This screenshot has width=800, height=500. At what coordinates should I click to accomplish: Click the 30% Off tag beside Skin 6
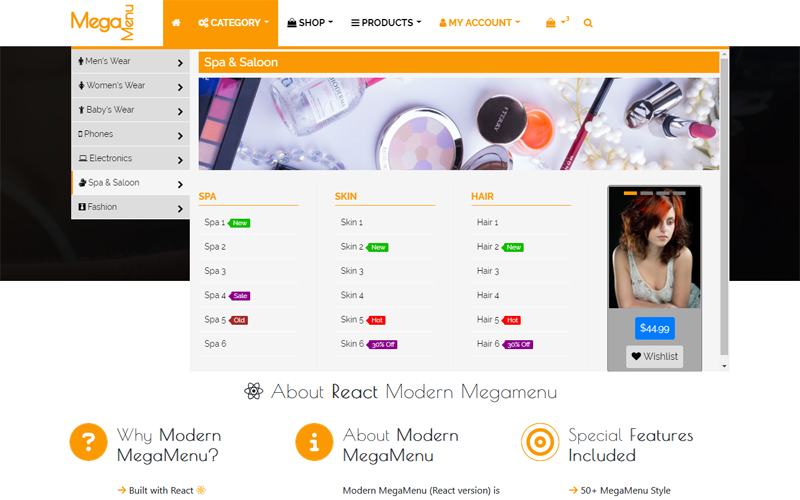tap(382, 345)
